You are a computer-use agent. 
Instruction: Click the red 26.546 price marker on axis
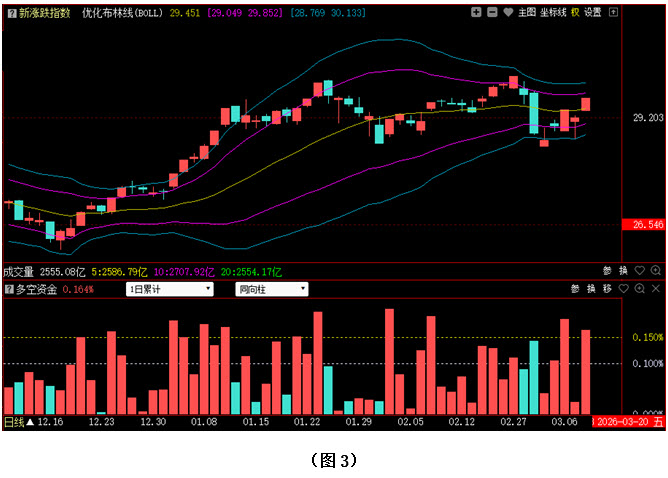pyautogui.click(x=644, y=225)
